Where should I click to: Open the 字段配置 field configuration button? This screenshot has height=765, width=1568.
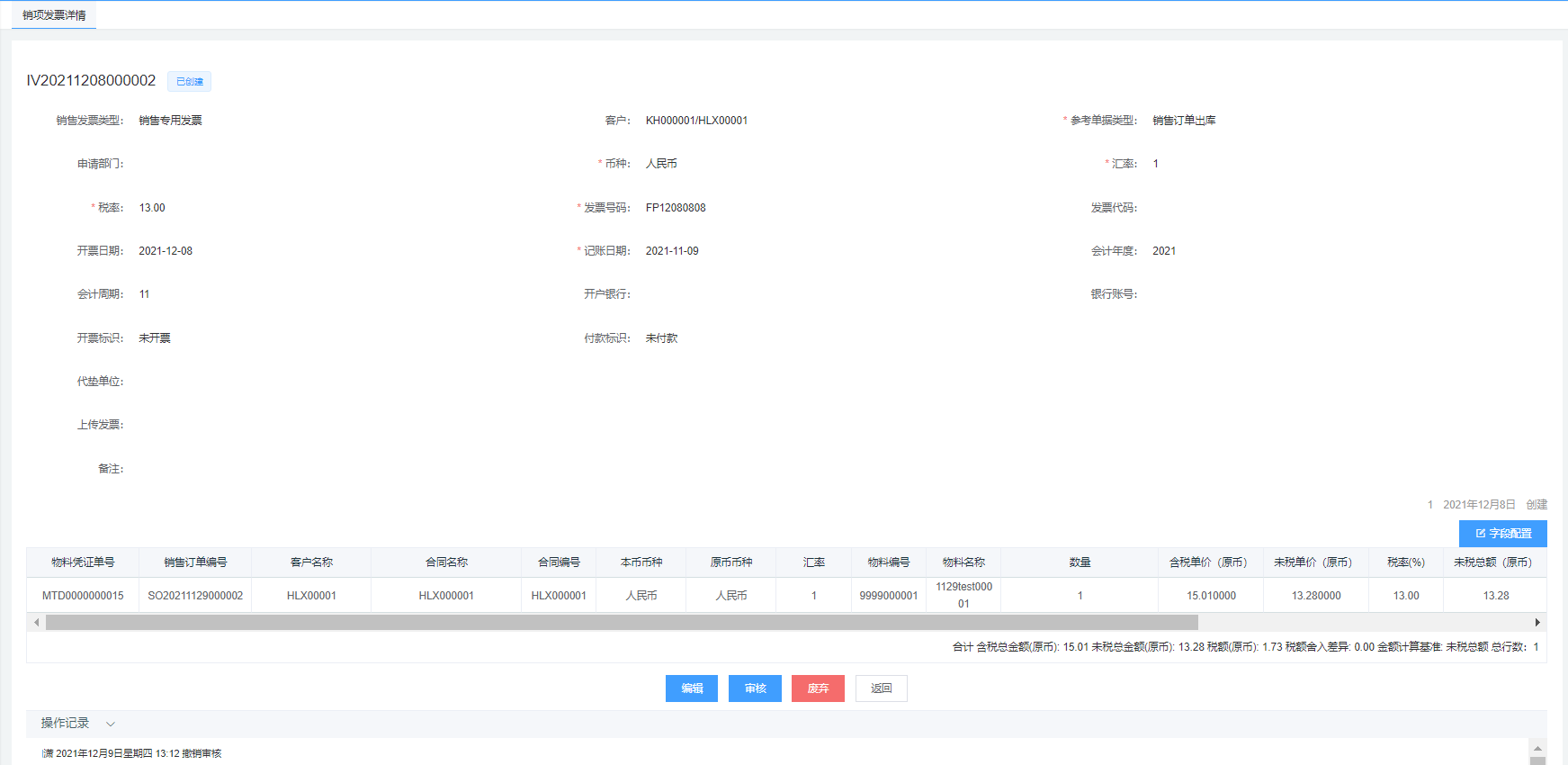click(x=1502, y=534)
